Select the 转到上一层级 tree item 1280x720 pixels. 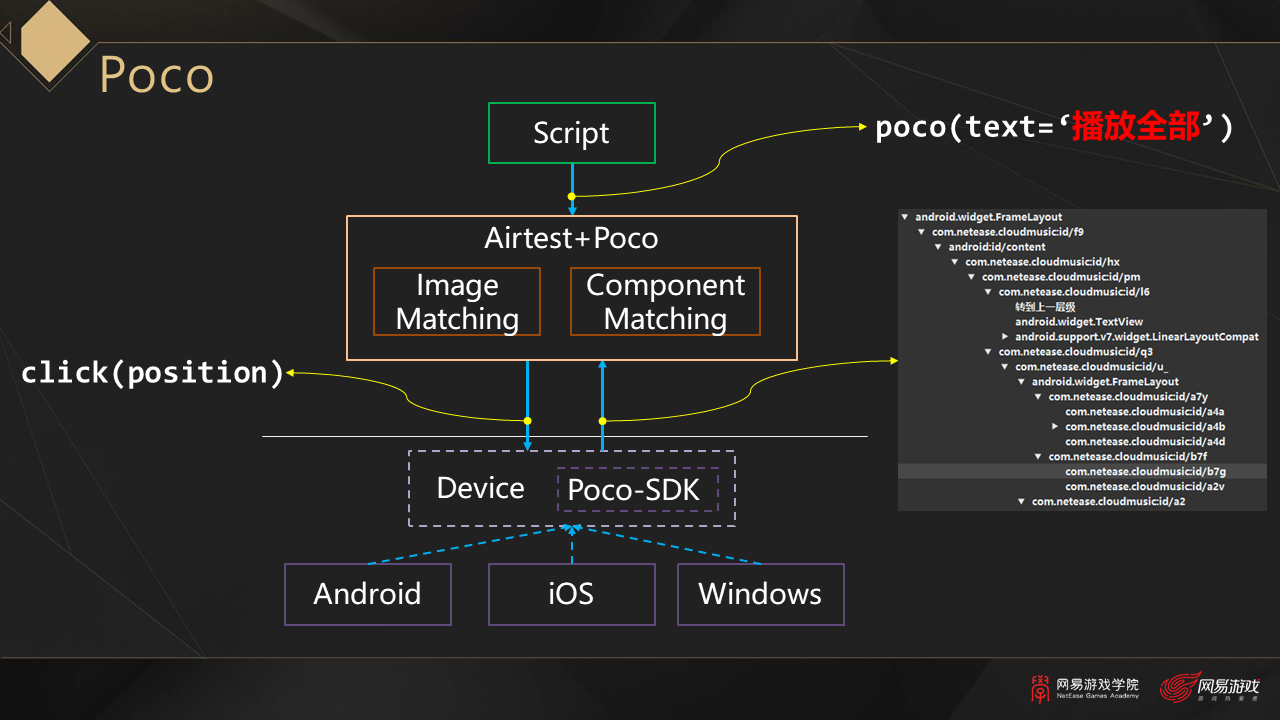tap(1045, 307)
